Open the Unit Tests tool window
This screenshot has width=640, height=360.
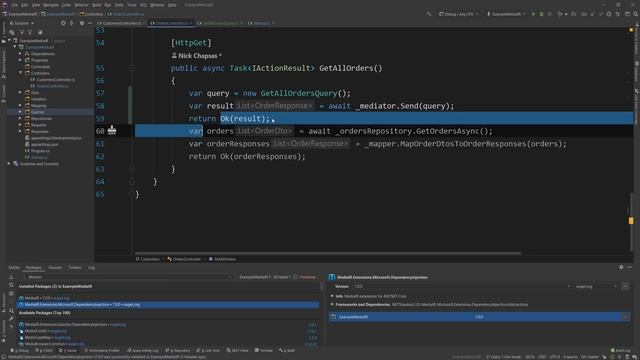pos(208,350)
